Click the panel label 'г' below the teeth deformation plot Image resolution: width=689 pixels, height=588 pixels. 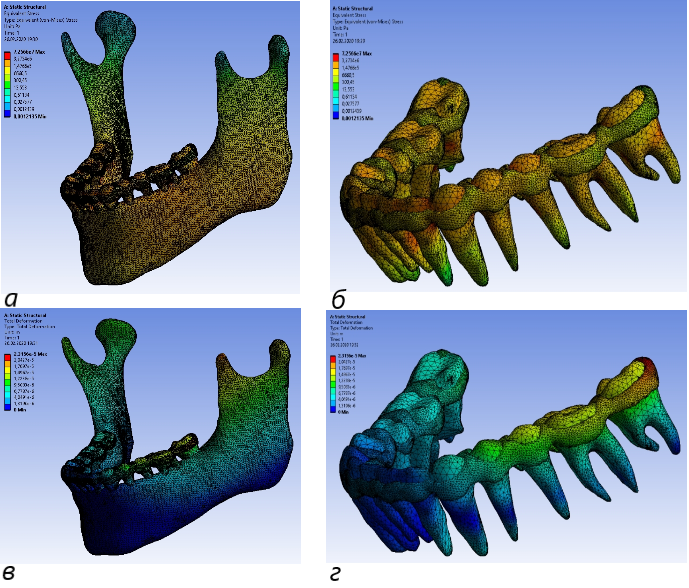[x=338, y=573]
